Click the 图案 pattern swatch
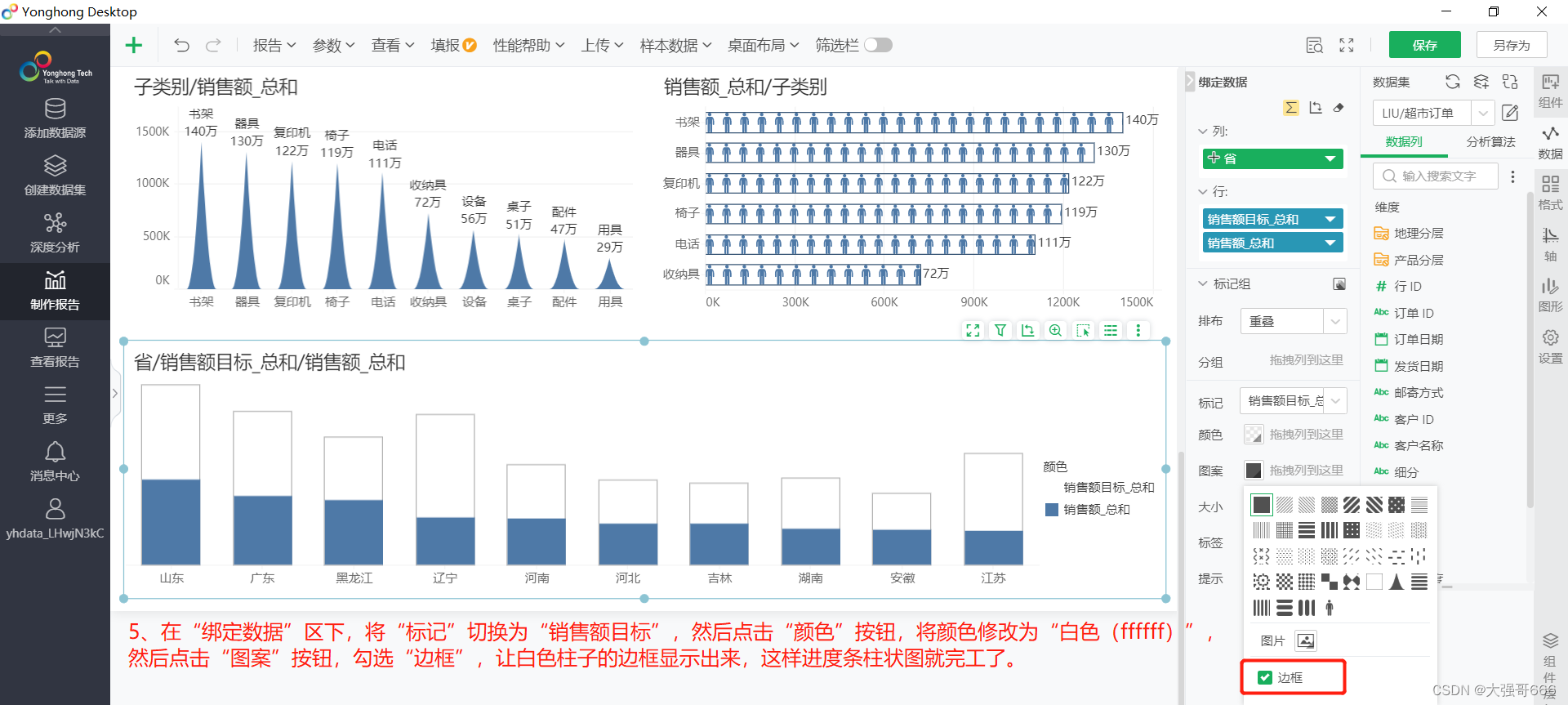This screenshot has height=705, width=1568. [x=1254, y=470]
